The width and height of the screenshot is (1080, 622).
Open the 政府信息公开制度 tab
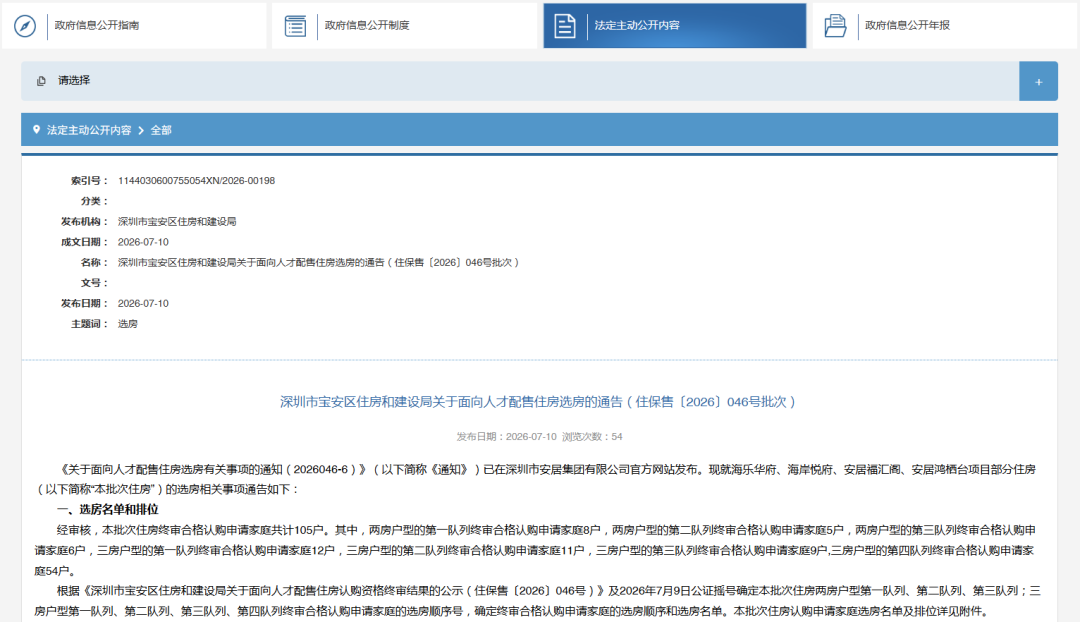pos(404,25)
